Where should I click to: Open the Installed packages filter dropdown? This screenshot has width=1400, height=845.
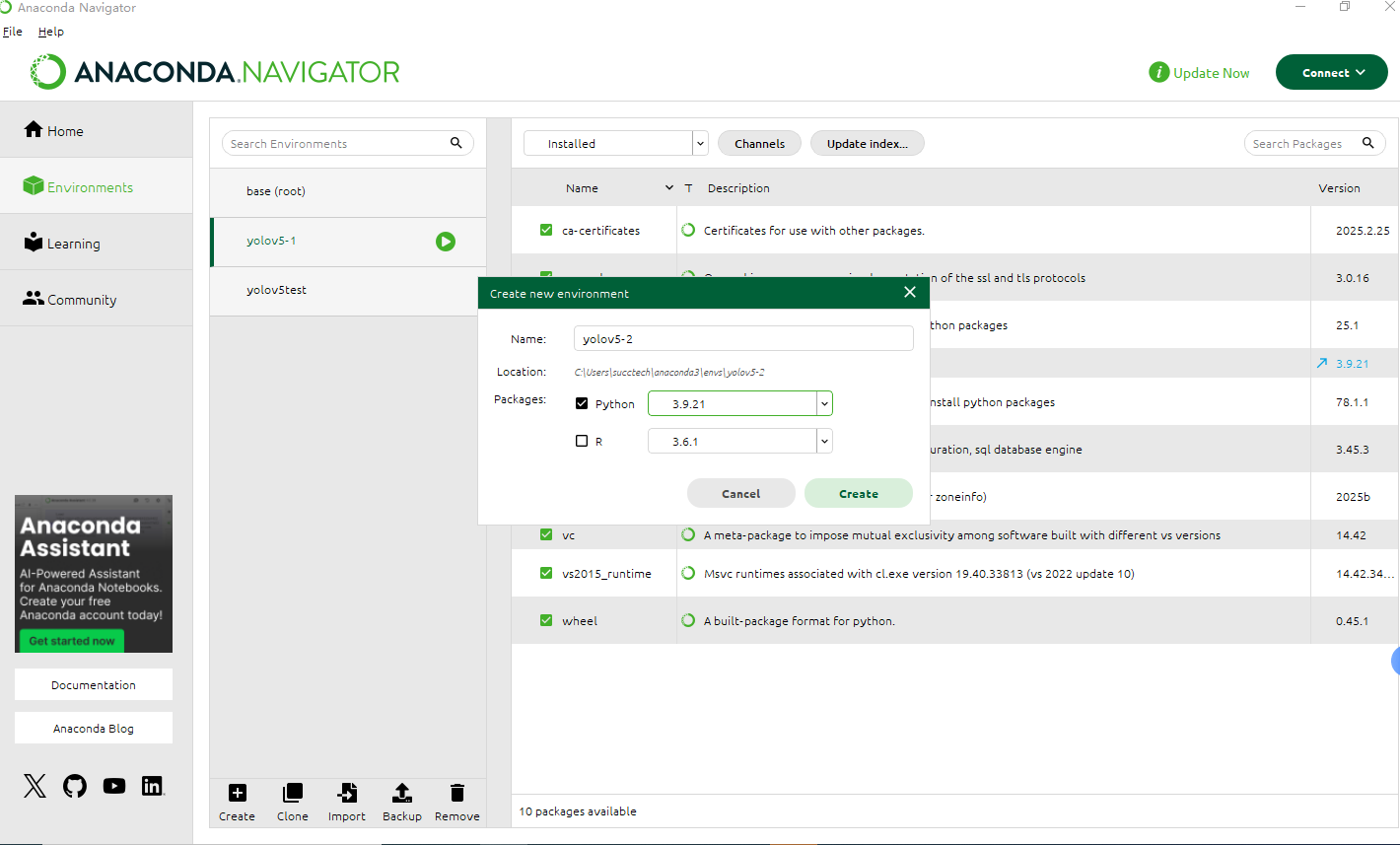pyautogui.click(x=699, y=143)
